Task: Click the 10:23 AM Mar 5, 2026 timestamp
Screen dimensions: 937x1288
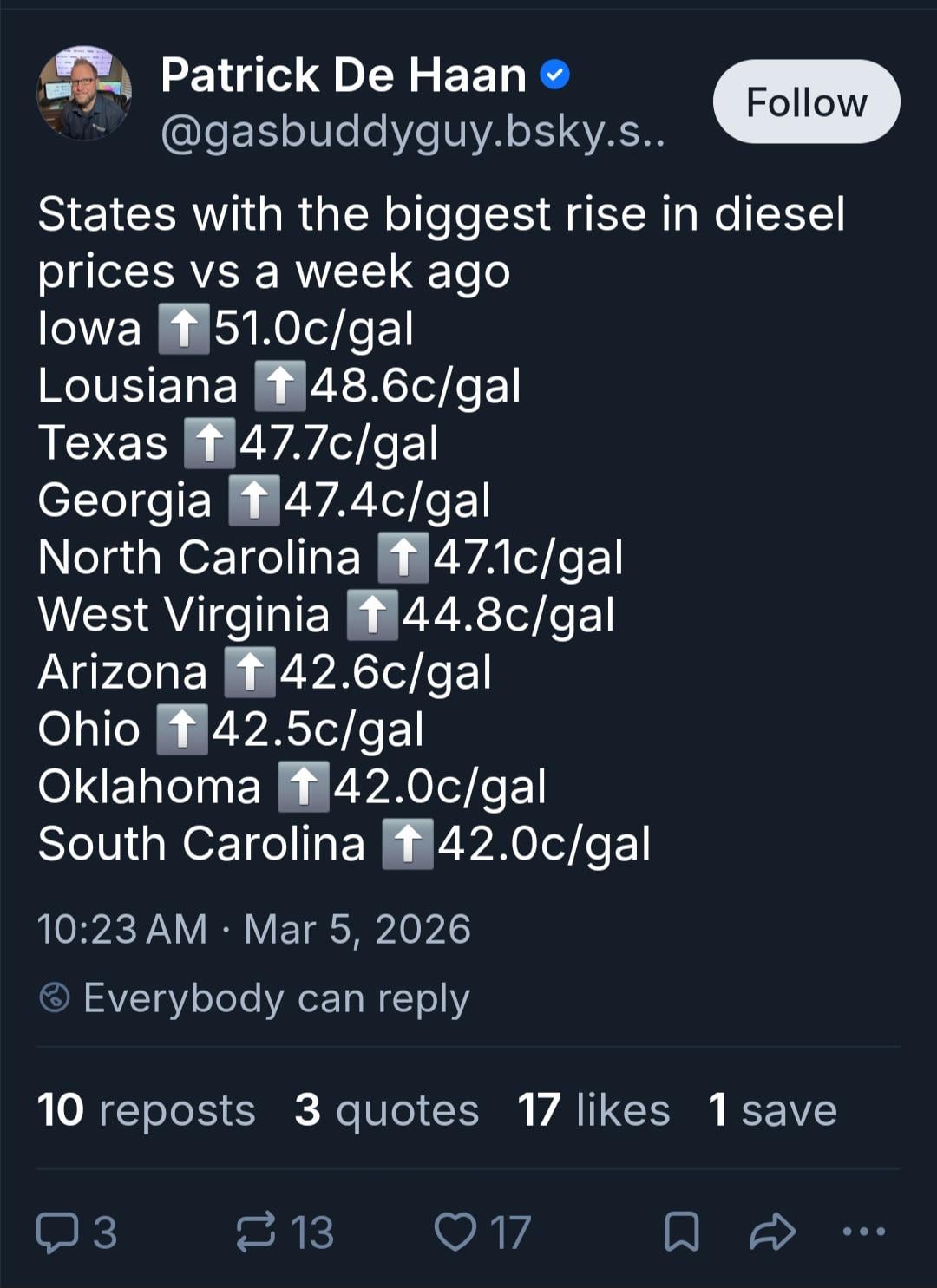Action: [x=253, y=930]
